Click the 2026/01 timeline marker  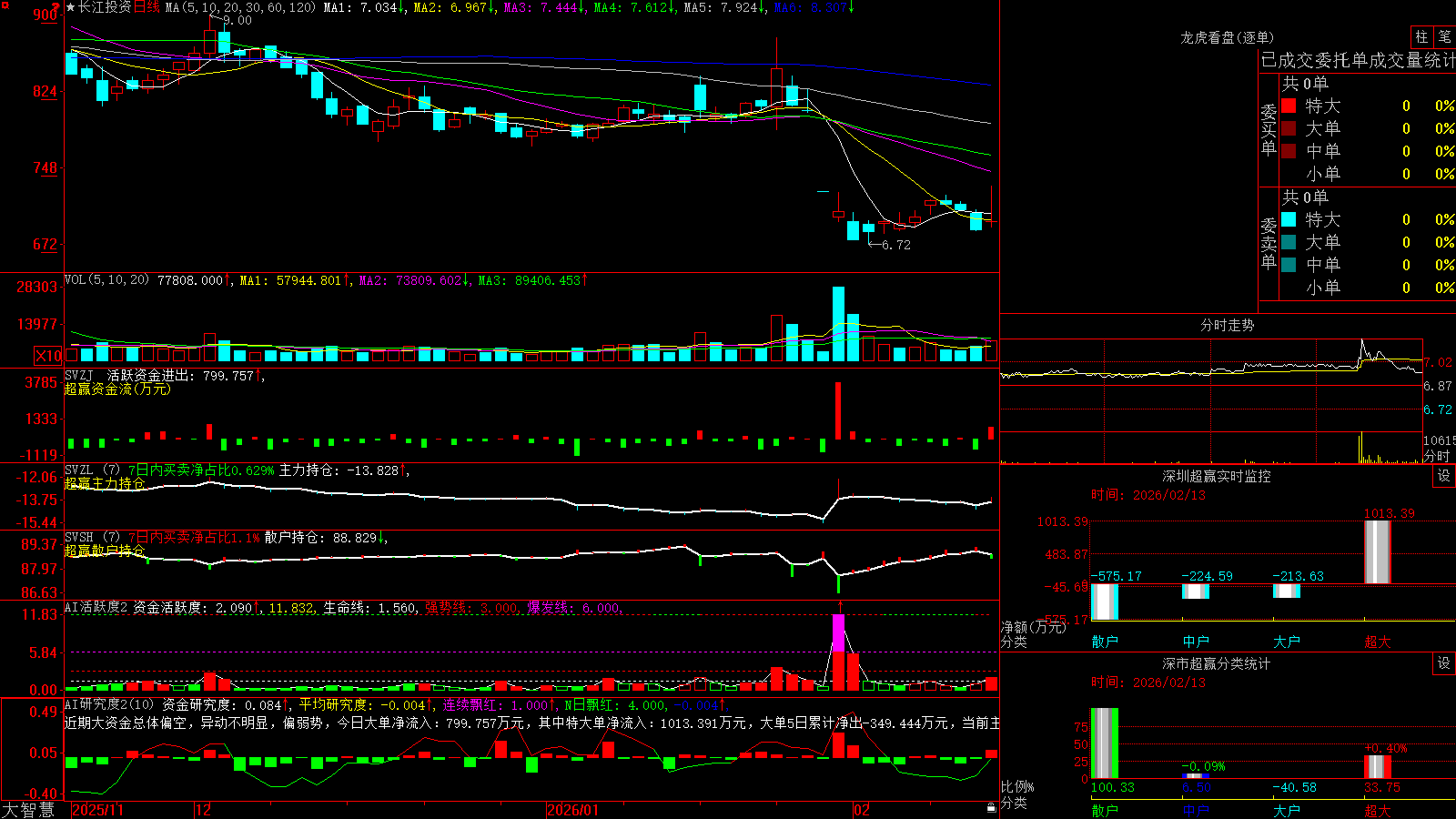tap(572, 810)
